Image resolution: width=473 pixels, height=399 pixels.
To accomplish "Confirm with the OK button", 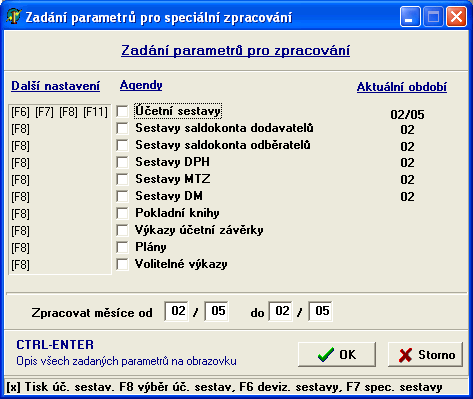I will (x=337, y=355).
